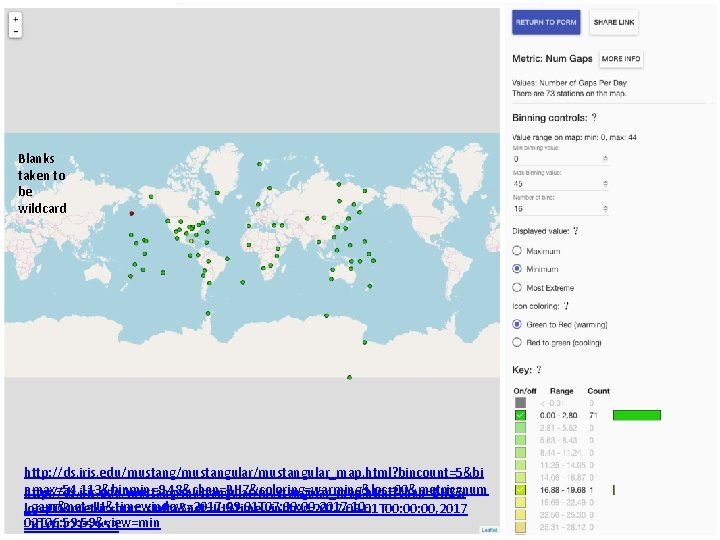Click the green count bar for 0.00 - 2.80

coord(637,415)
